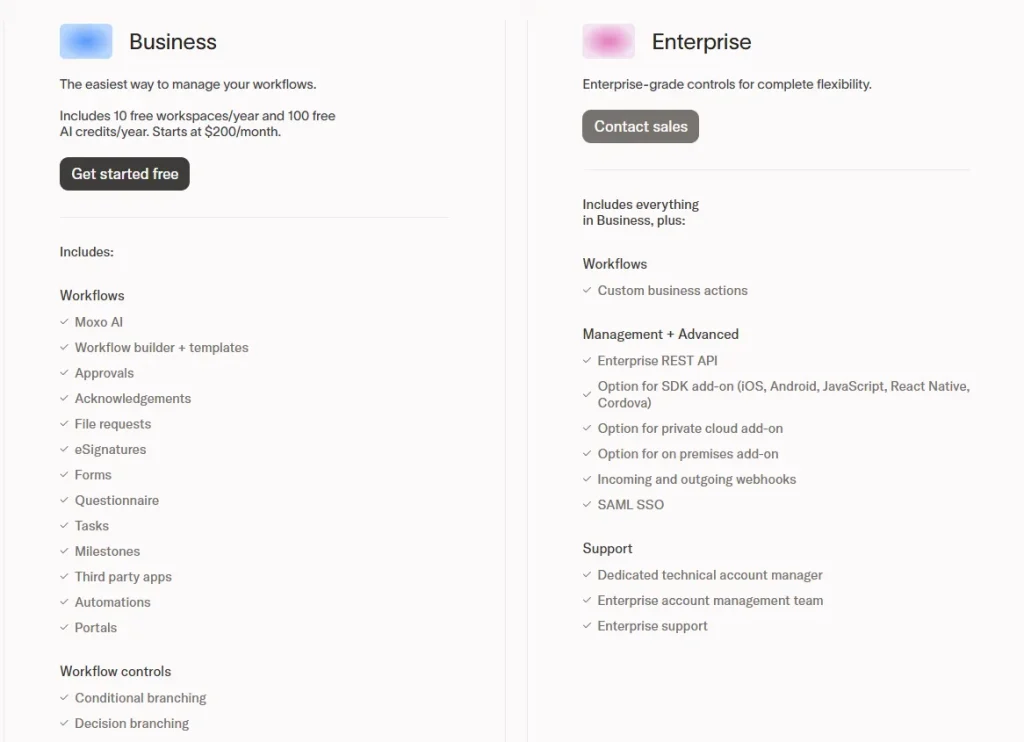Viewport: 1024px width, 742px height.
Task: Click the Enterprise plan pink gradient icon
Action: (x=608, y=40)
